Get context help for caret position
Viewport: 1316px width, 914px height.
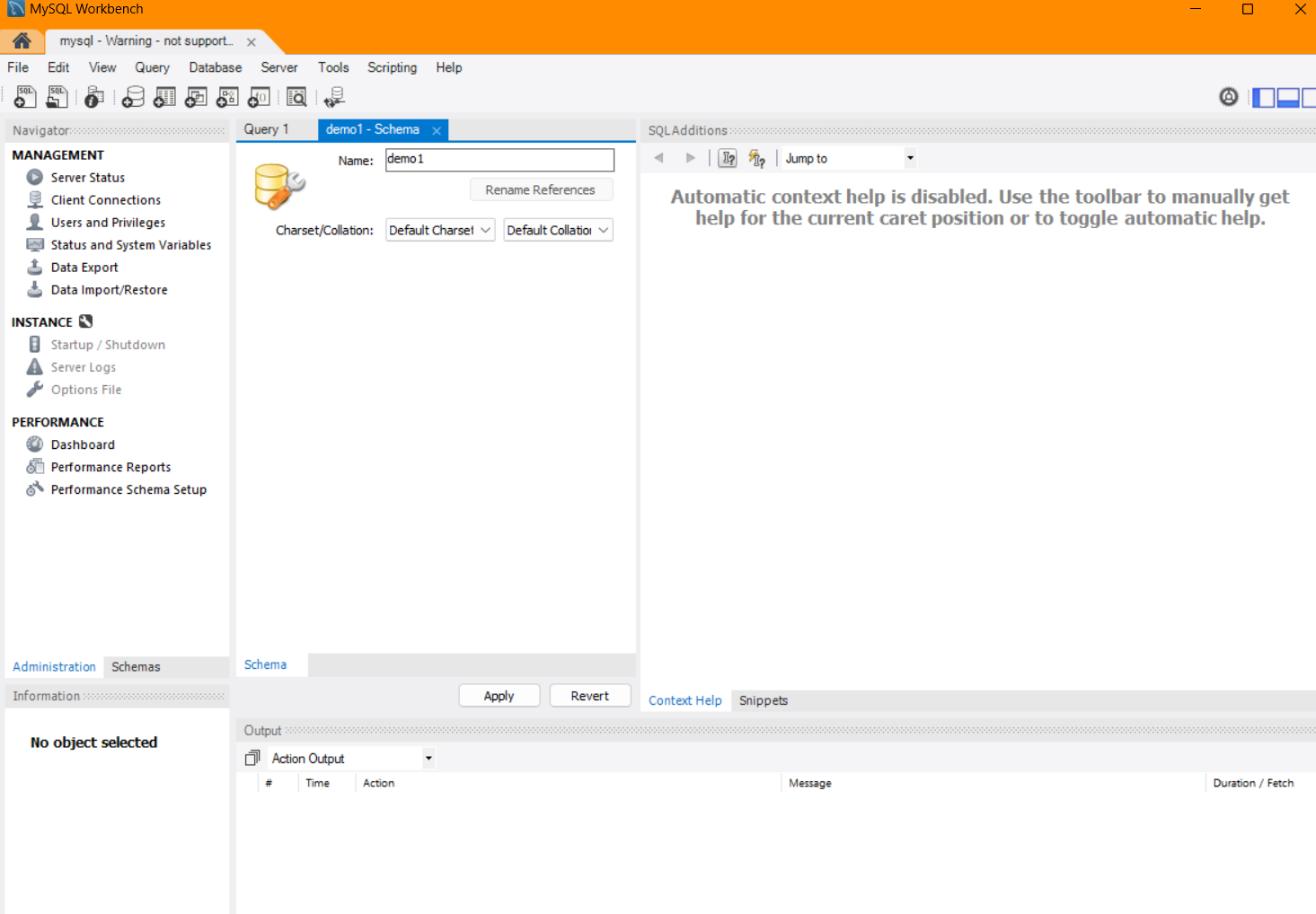[728, 158]
